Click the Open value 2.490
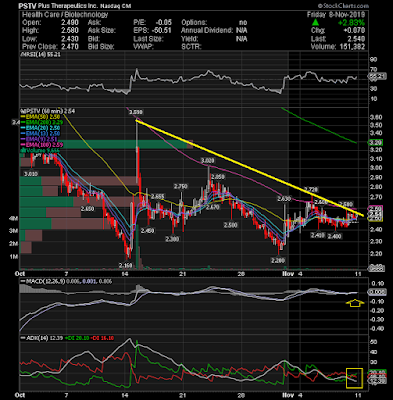The image size is (393, 400). 70,22
